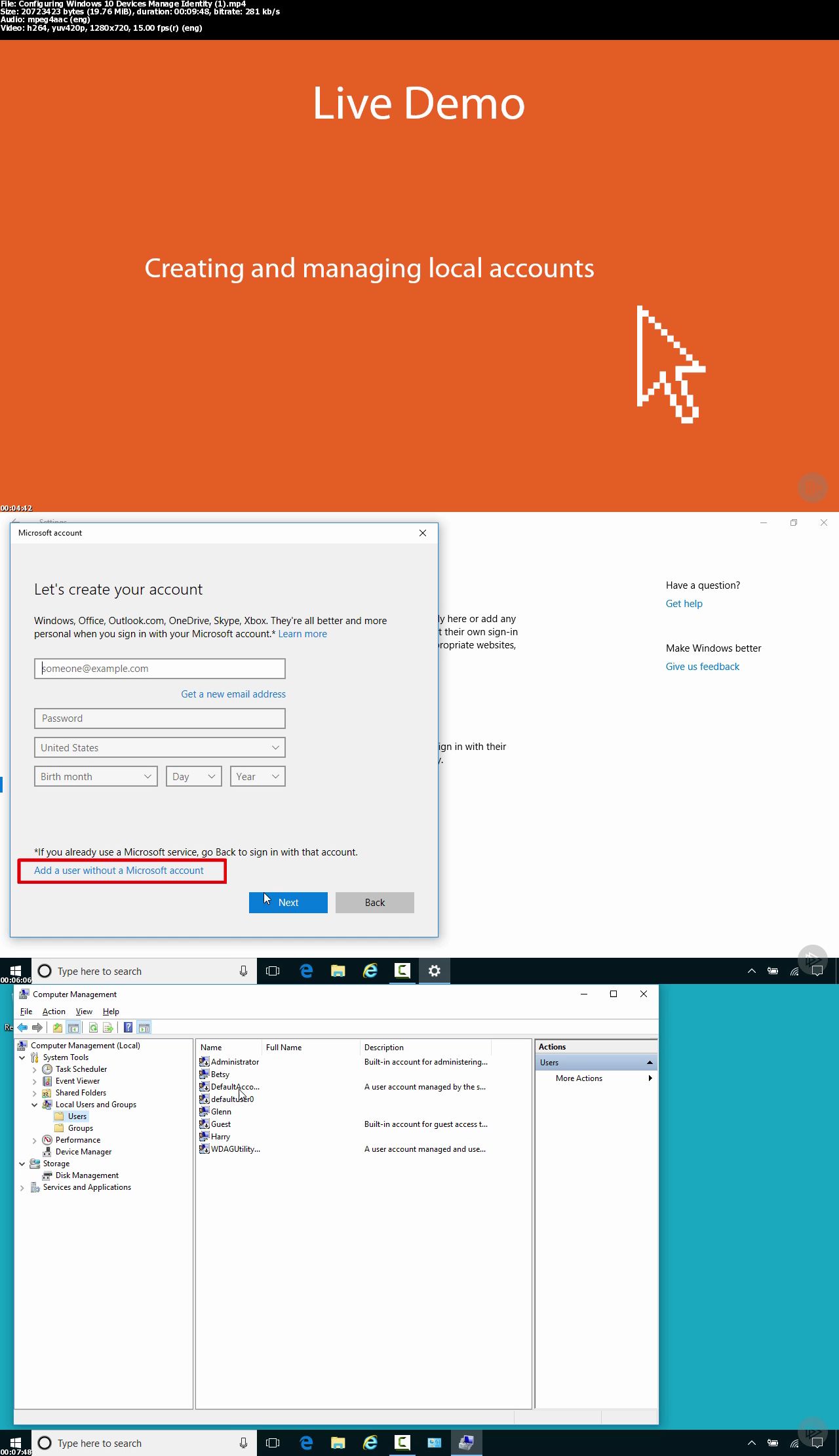The image size is (839, 1456).
Task: Open the Action menu in Computer Management
Action: click(x=54, y=1011)
